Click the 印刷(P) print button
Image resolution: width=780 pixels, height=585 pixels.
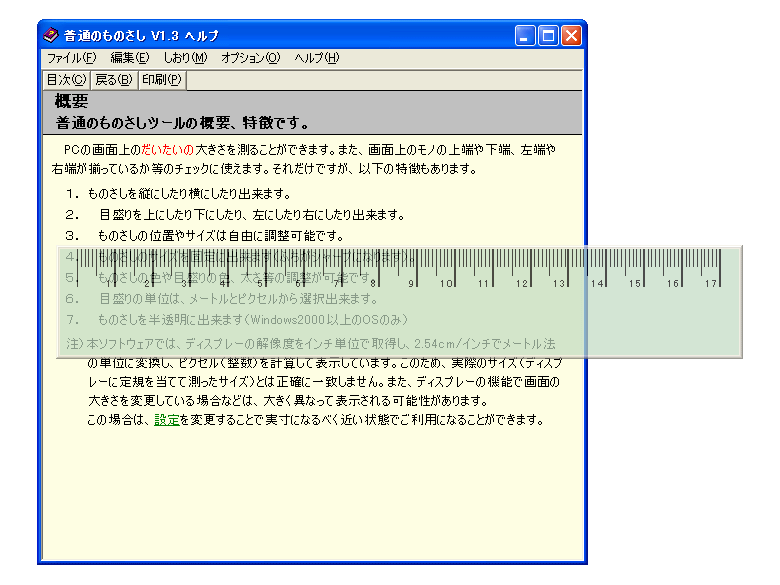click(162, 80)
